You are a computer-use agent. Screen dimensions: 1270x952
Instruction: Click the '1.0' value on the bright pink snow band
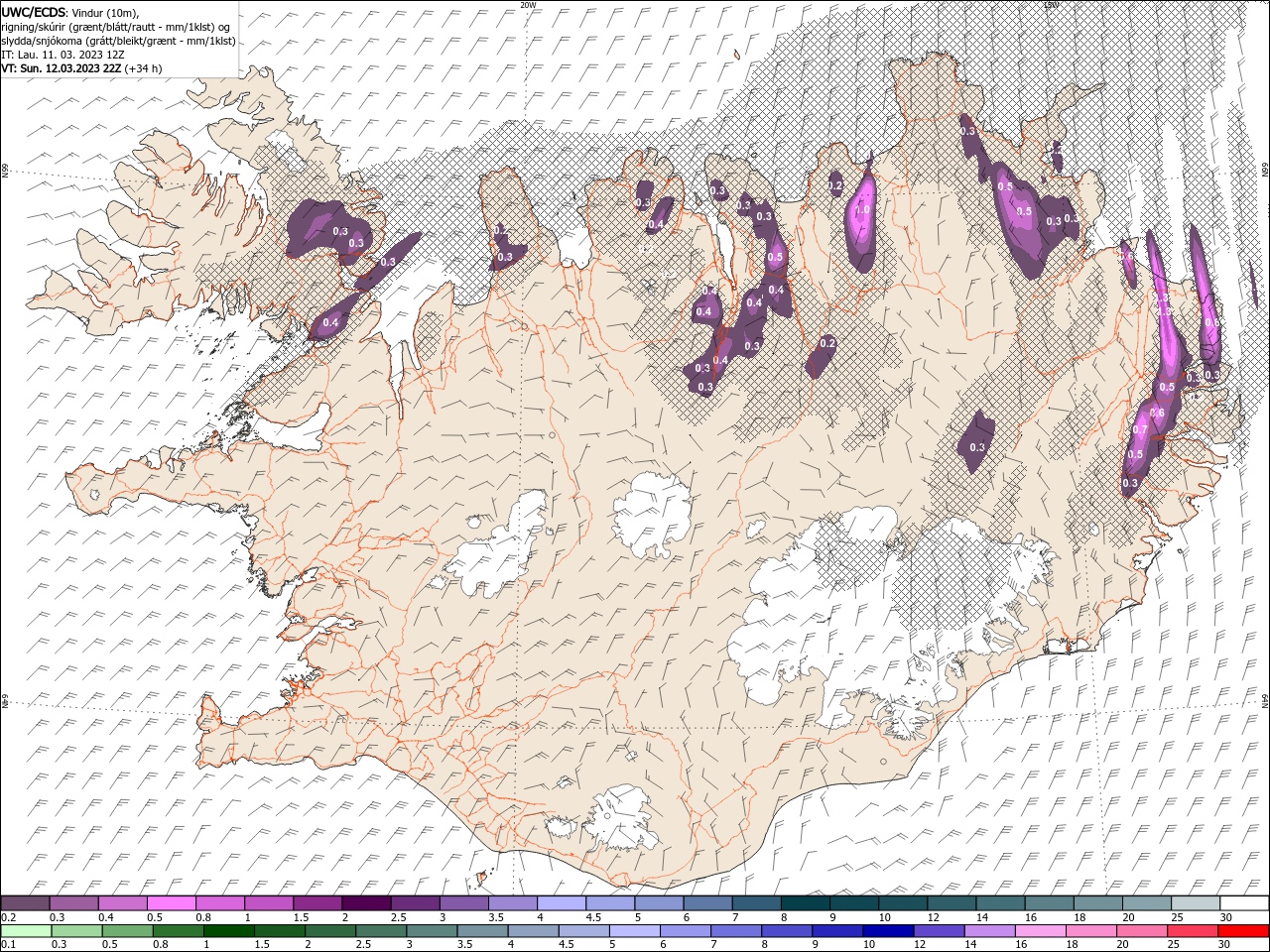click(x=863, y=210)
